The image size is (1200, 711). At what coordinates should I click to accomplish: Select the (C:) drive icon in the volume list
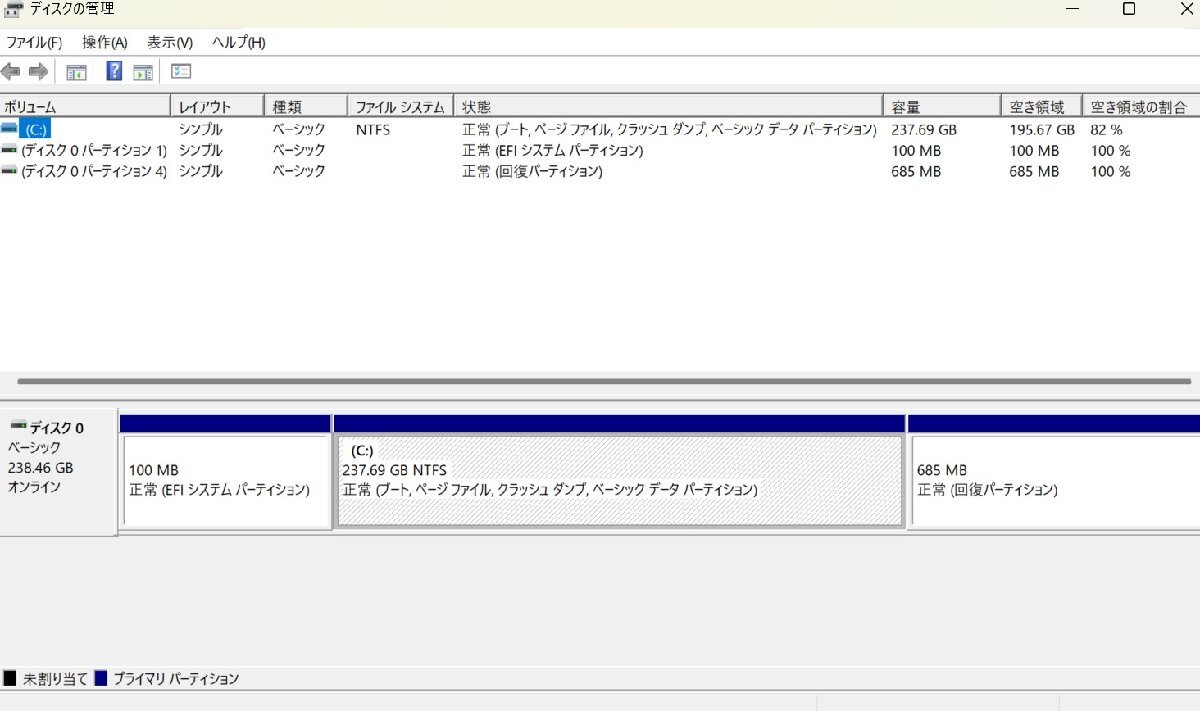point(12,129)
